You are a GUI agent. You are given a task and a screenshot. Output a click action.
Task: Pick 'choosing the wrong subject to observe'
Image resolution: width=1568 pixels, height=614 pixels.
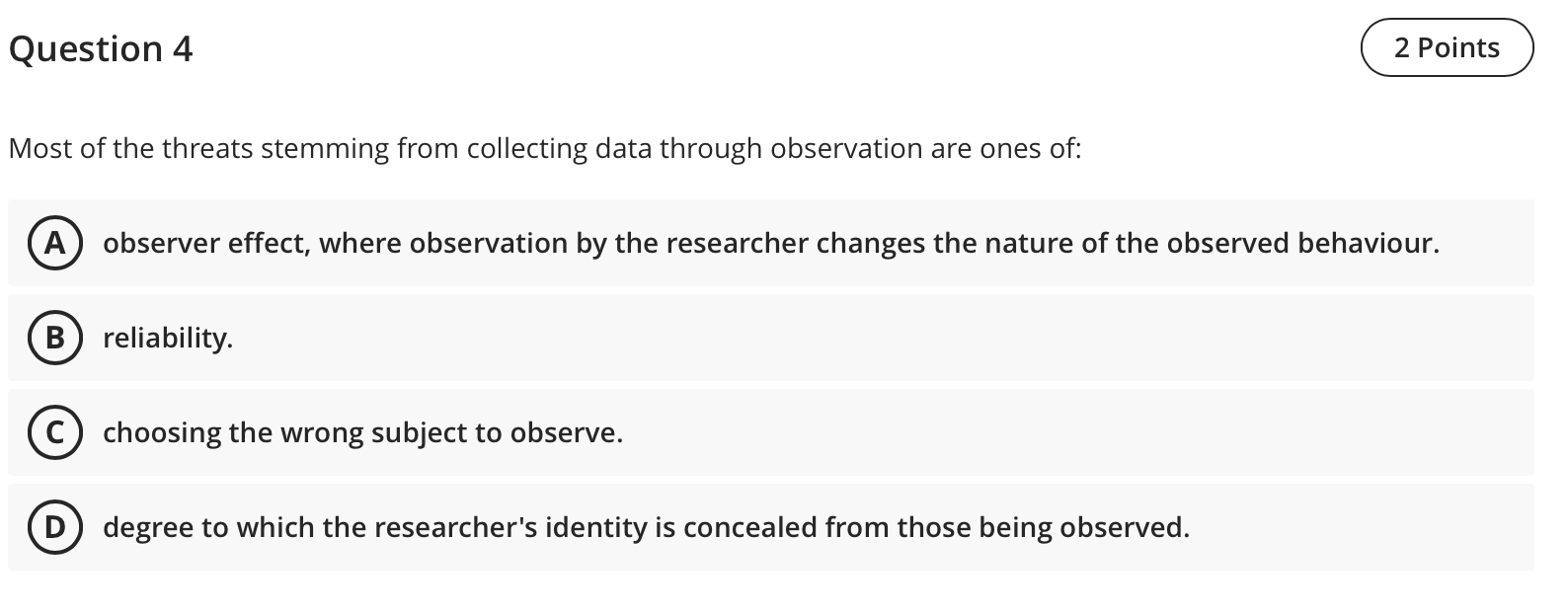(363, 431)
